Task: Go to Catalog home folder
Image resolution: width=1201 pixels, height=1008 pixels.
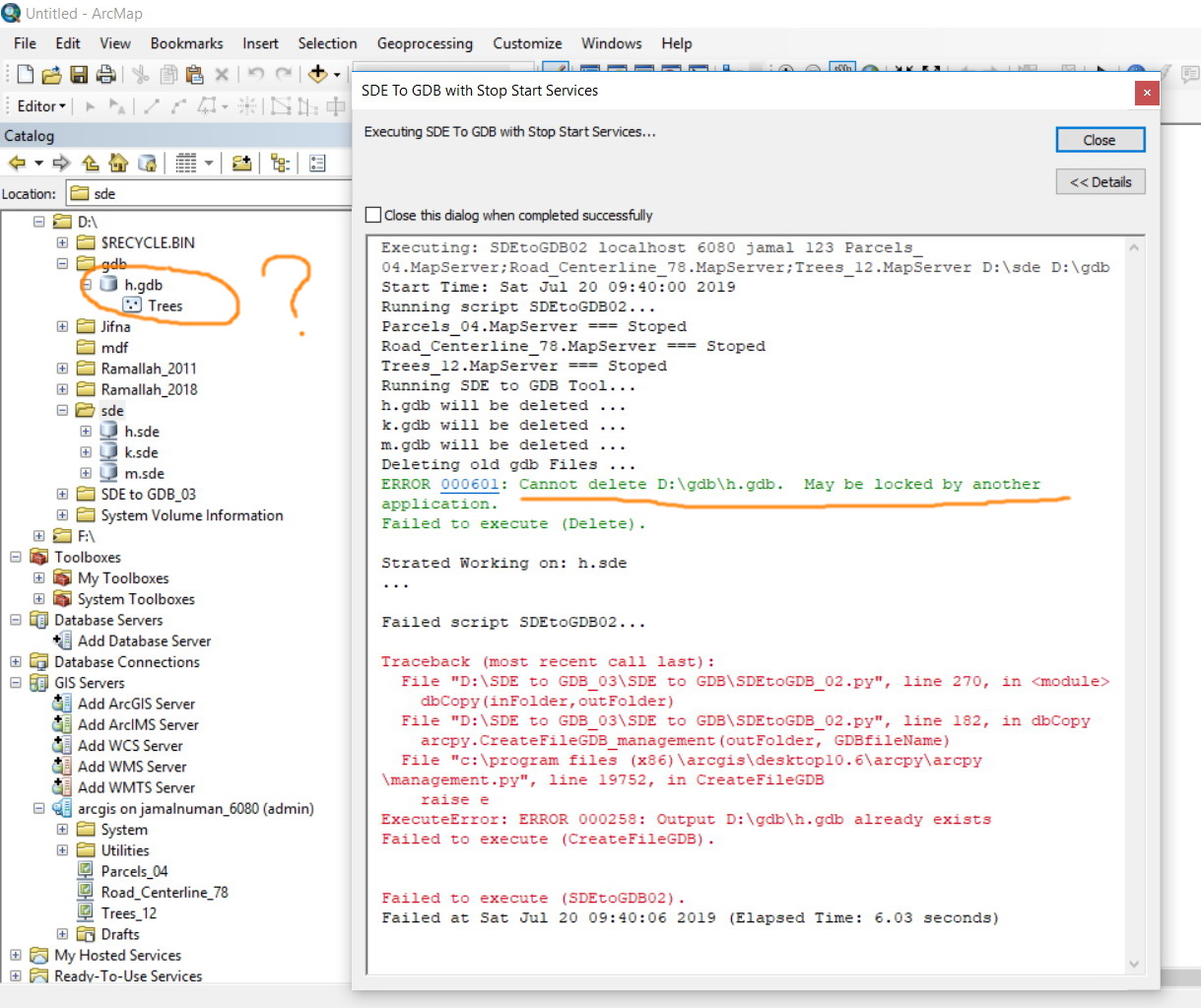Action: pos(119,164)
